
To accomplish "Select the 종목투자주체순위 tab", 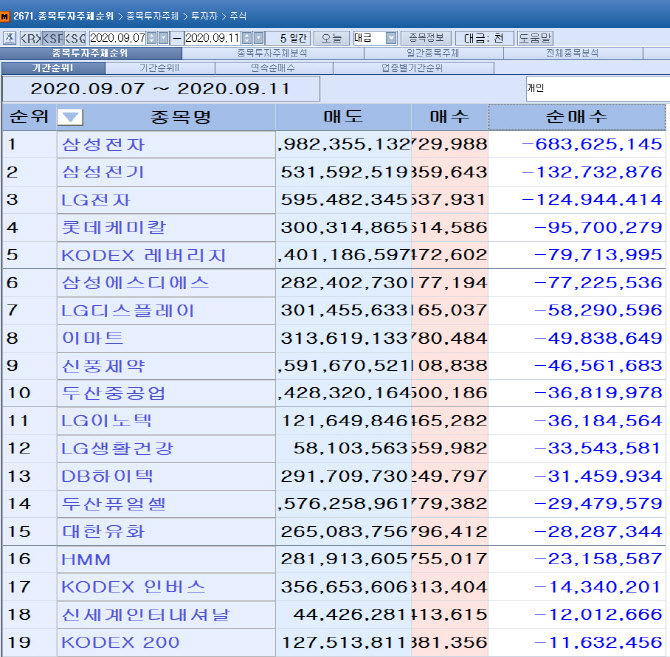I will pyautogui.click(x=91, y=53).
